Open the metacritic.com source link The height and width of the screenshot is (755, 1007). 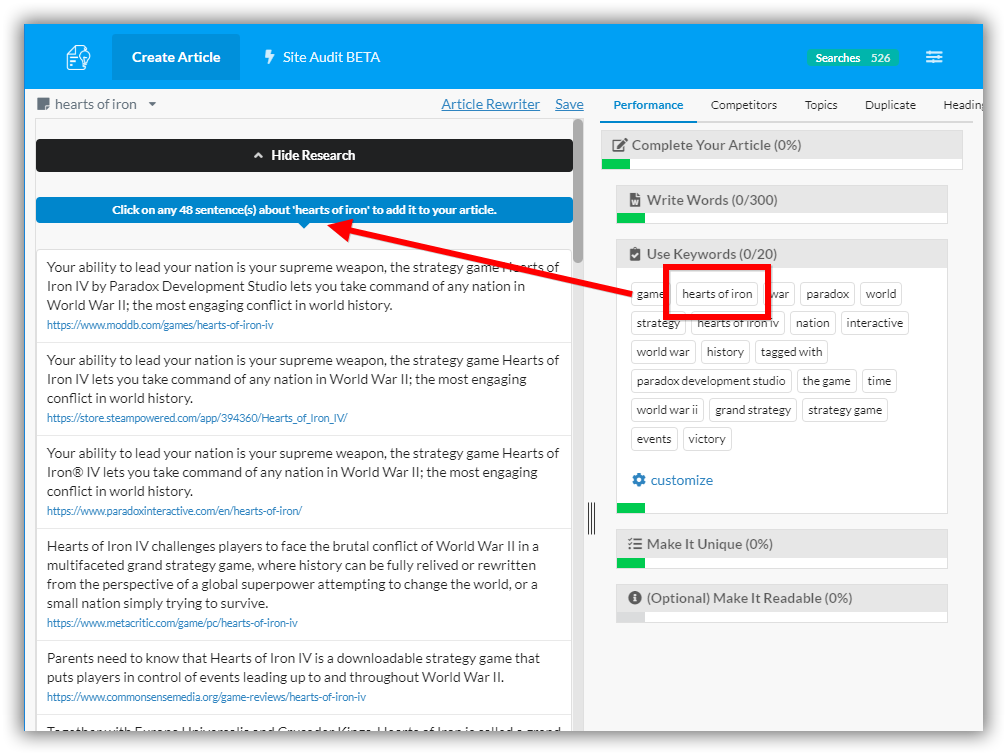click(172, 623)
